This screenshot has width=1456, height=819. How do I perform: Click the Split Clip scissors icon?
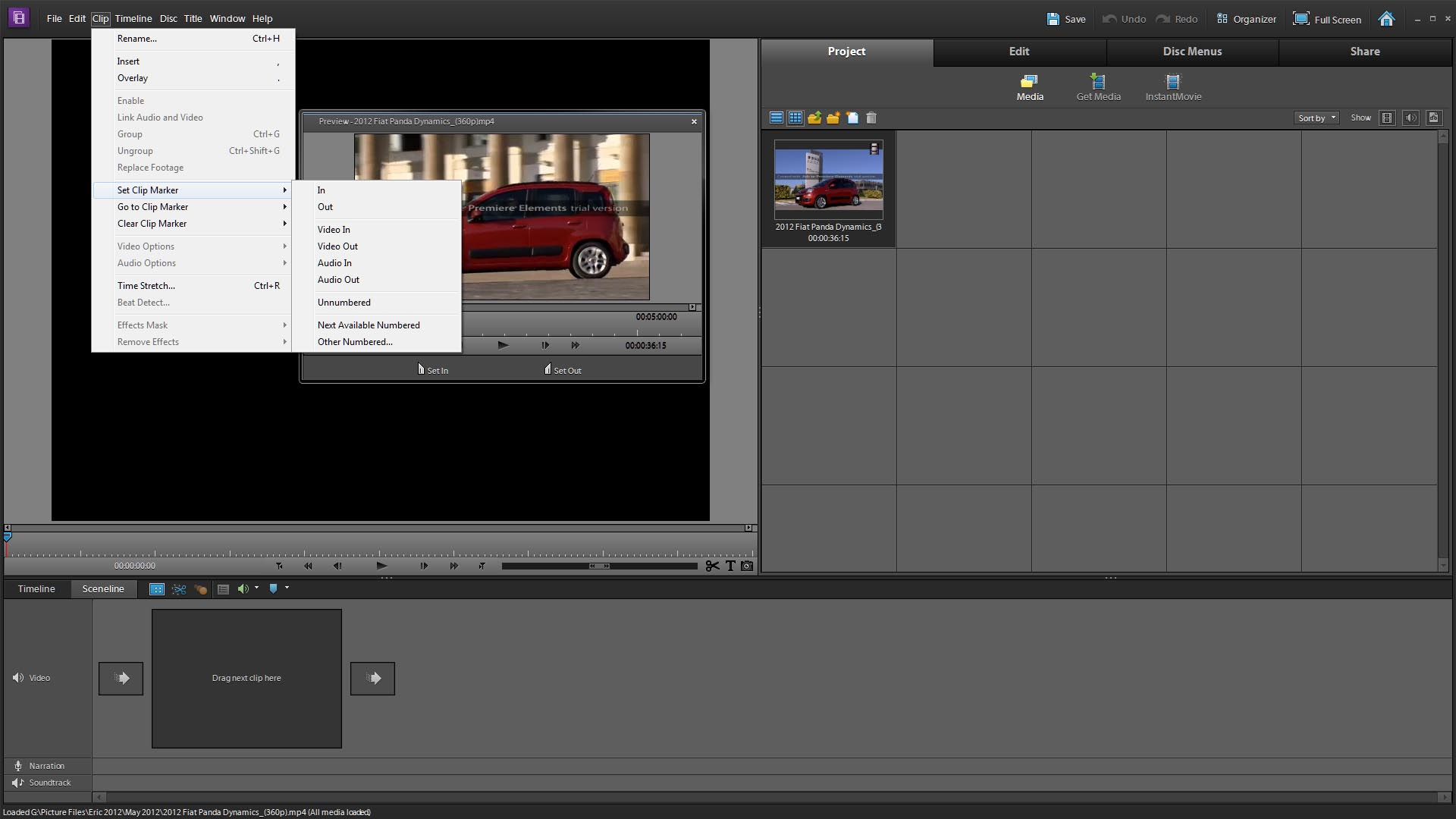coord(711,566)
